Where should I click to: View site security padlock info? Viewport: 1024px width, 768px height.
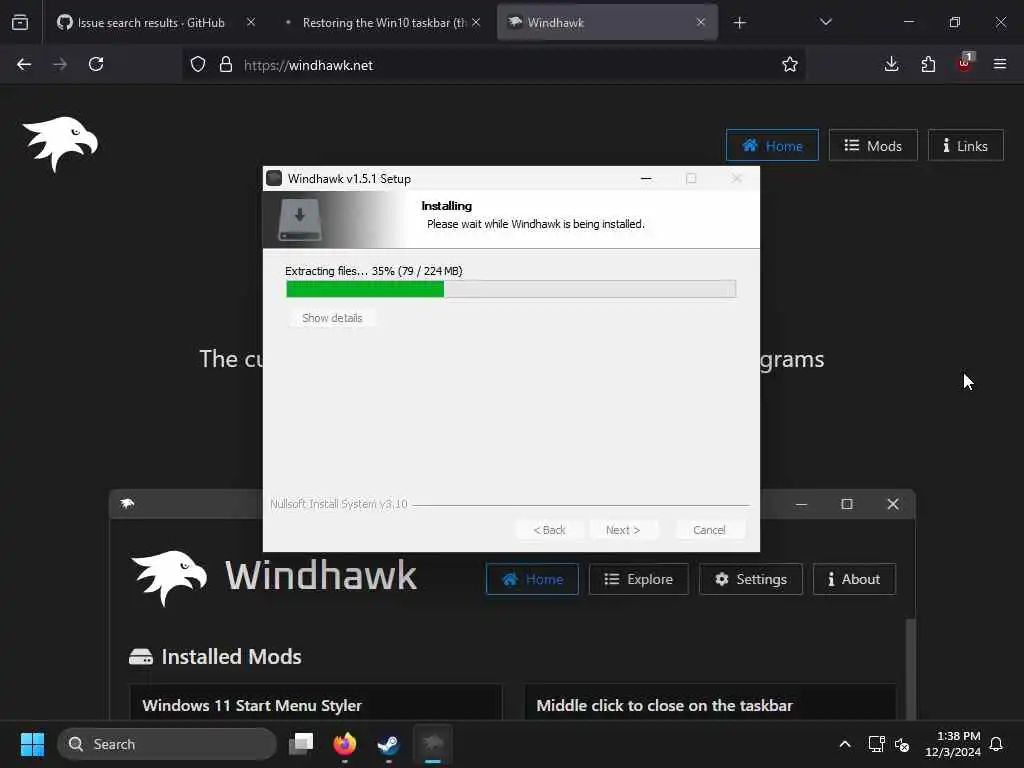point(226,65)
